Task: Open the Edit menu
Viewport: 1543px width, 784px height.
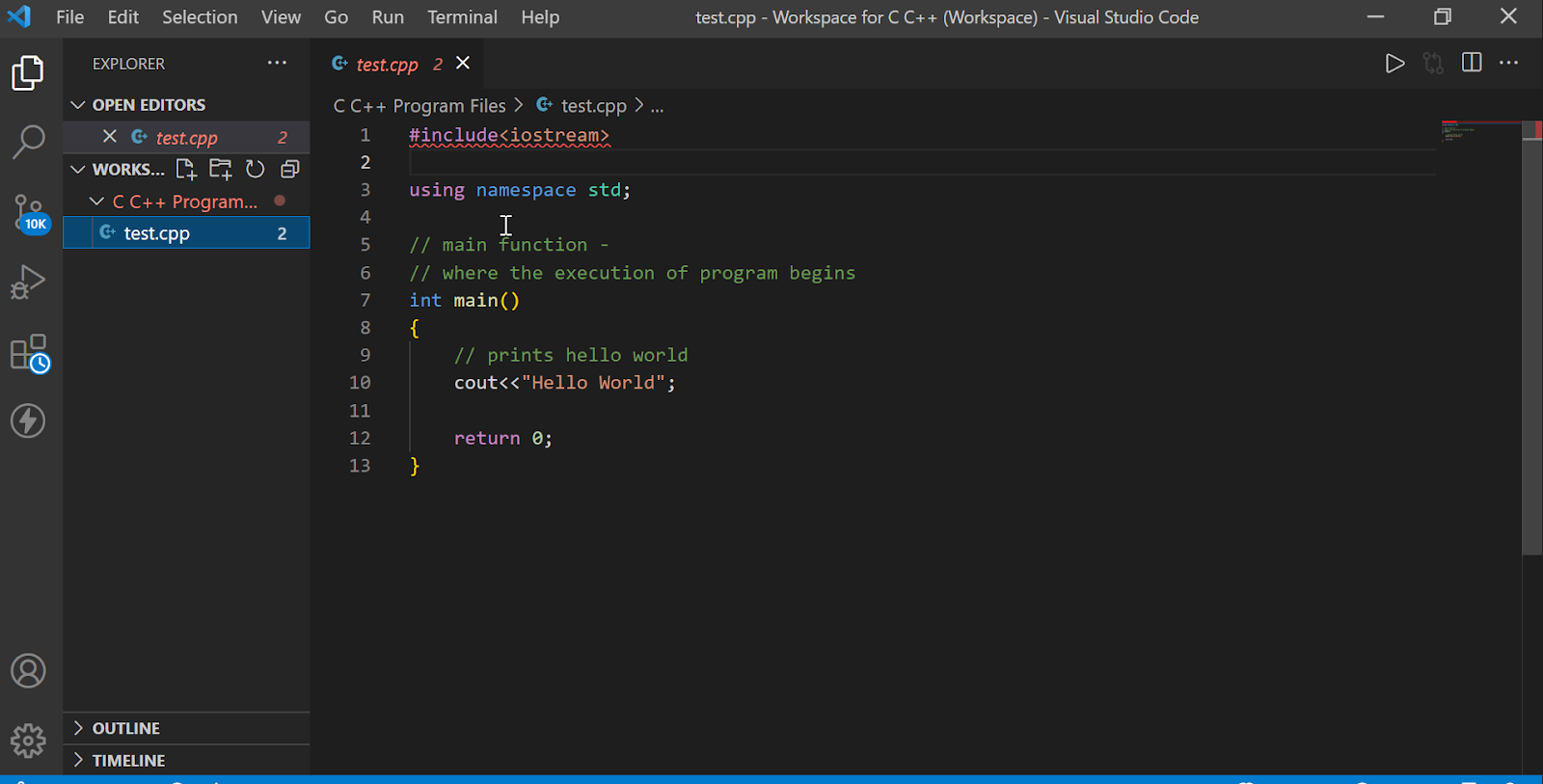Action: point(123,17)
